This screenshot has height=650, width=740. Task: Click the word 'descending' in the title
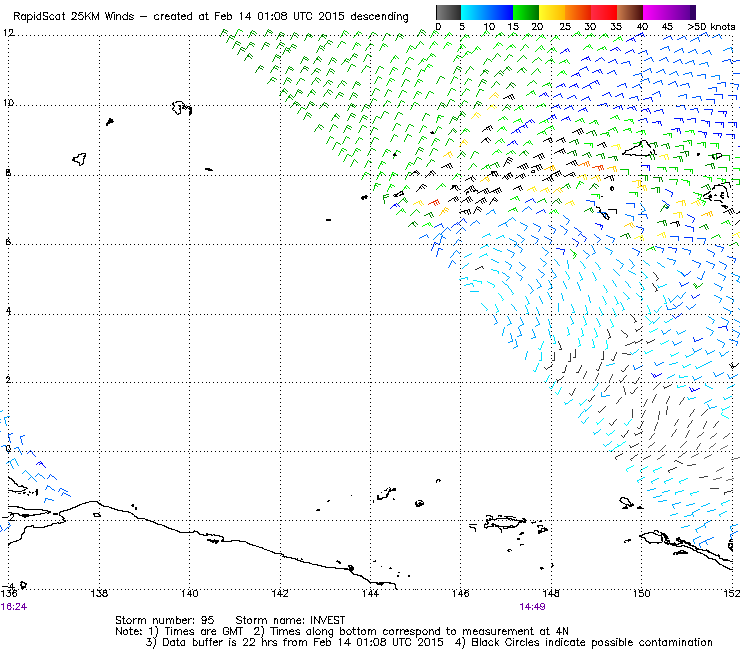pos(379,17)
